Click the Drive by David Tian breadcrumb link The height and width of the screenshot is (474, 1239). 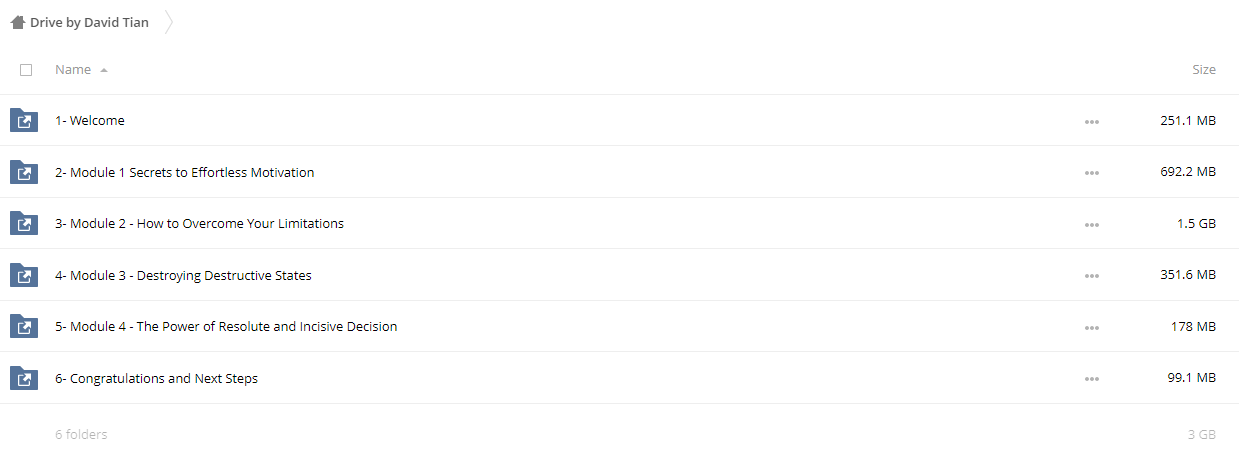(x=89, y=22)
